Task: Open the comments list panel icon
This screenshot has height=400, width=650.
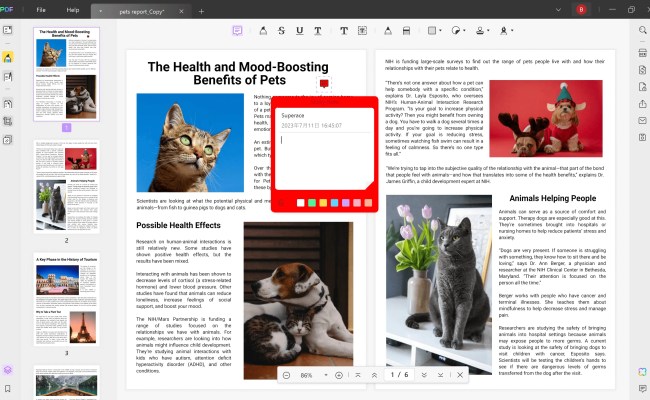Action: [643, 388]
